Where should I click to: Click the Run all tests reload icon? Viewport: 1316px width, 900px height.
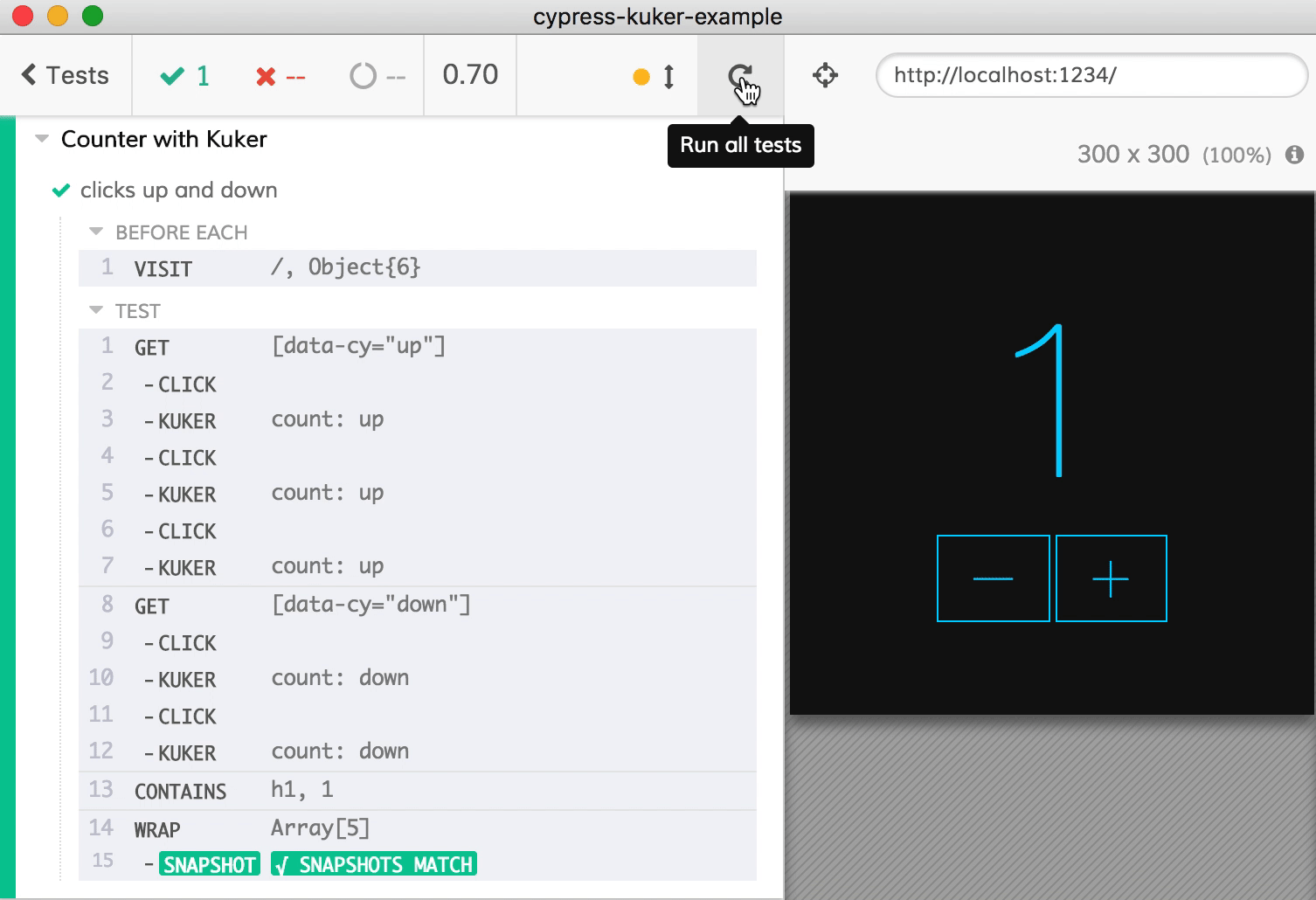click(x=740, y=76)
